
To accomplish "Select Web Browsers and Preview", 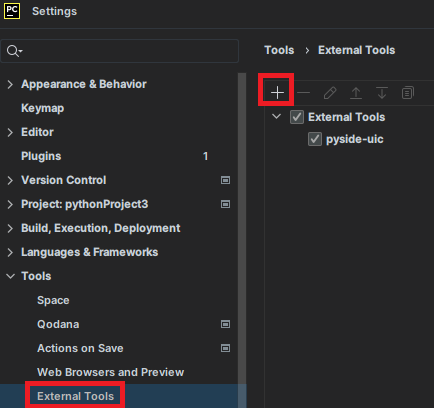I will tap(110, 372).
